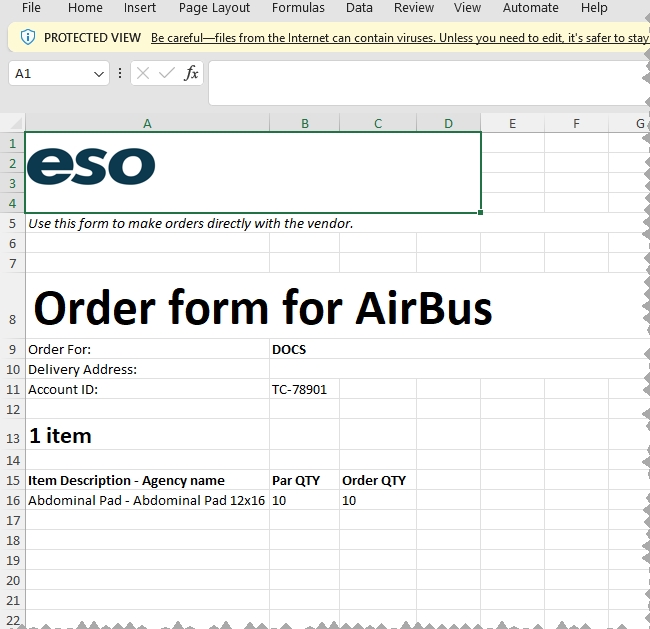
Task: Click the three-dot handle beside the Name Box
Action: pyautogui.click(x=120, y=73)
